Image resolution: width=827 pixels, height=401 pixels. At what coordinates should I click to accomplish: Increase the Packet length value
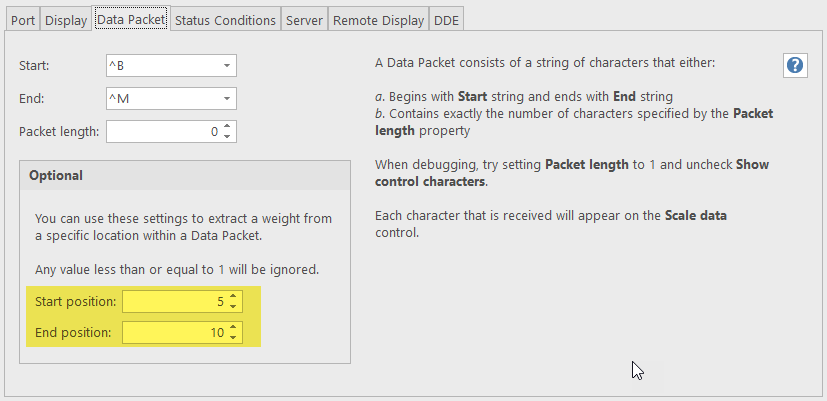228,127
